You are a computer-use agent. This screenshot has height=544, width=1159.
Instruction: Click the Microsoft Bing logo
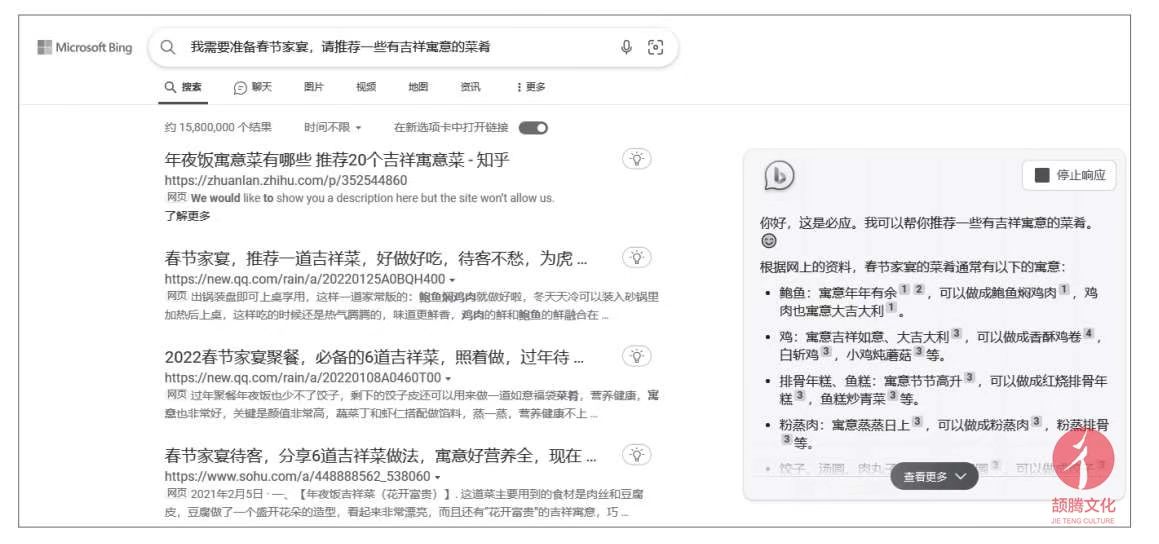pos(85,47)
